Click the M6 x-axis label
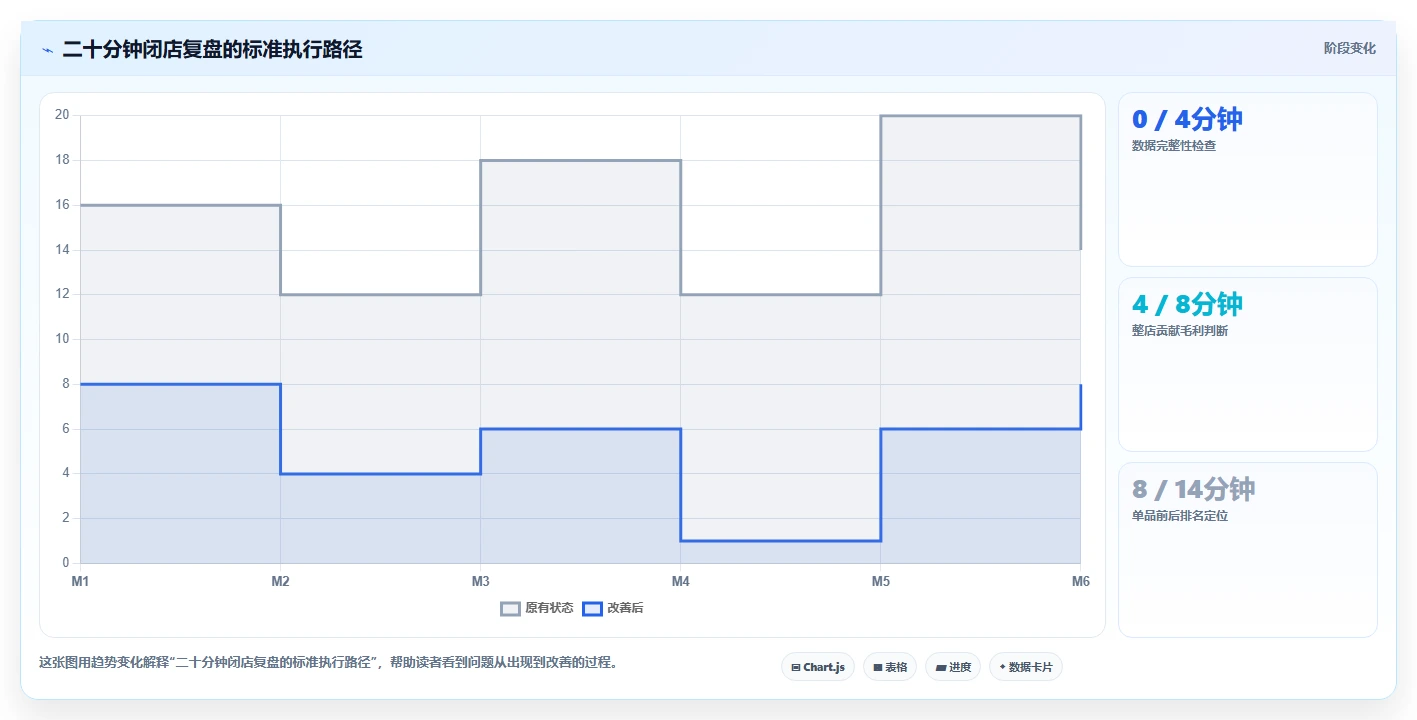 tap(1080, 581)
